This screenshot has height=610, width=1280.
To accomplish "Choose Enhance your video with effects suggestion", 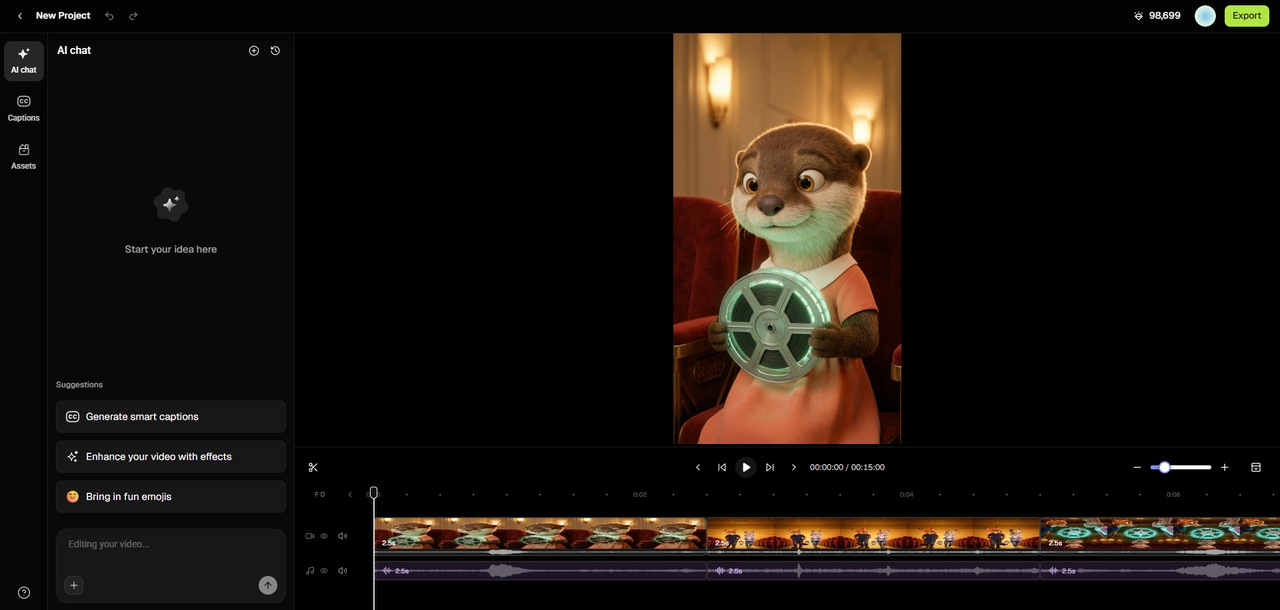I will (171, 457).
